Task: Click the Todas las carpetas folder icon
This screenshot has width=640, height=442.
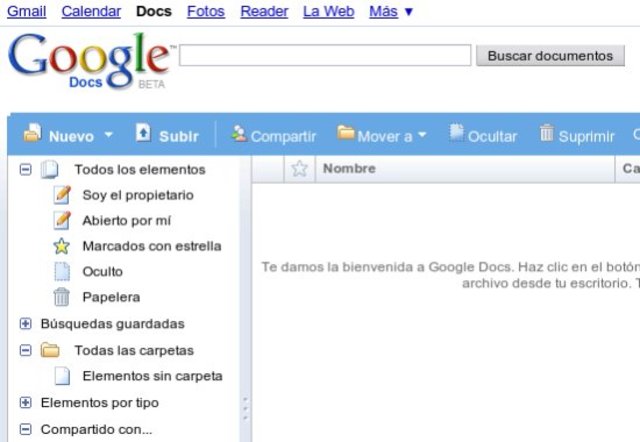Action: pyautogui.click(x=50, y=350)
